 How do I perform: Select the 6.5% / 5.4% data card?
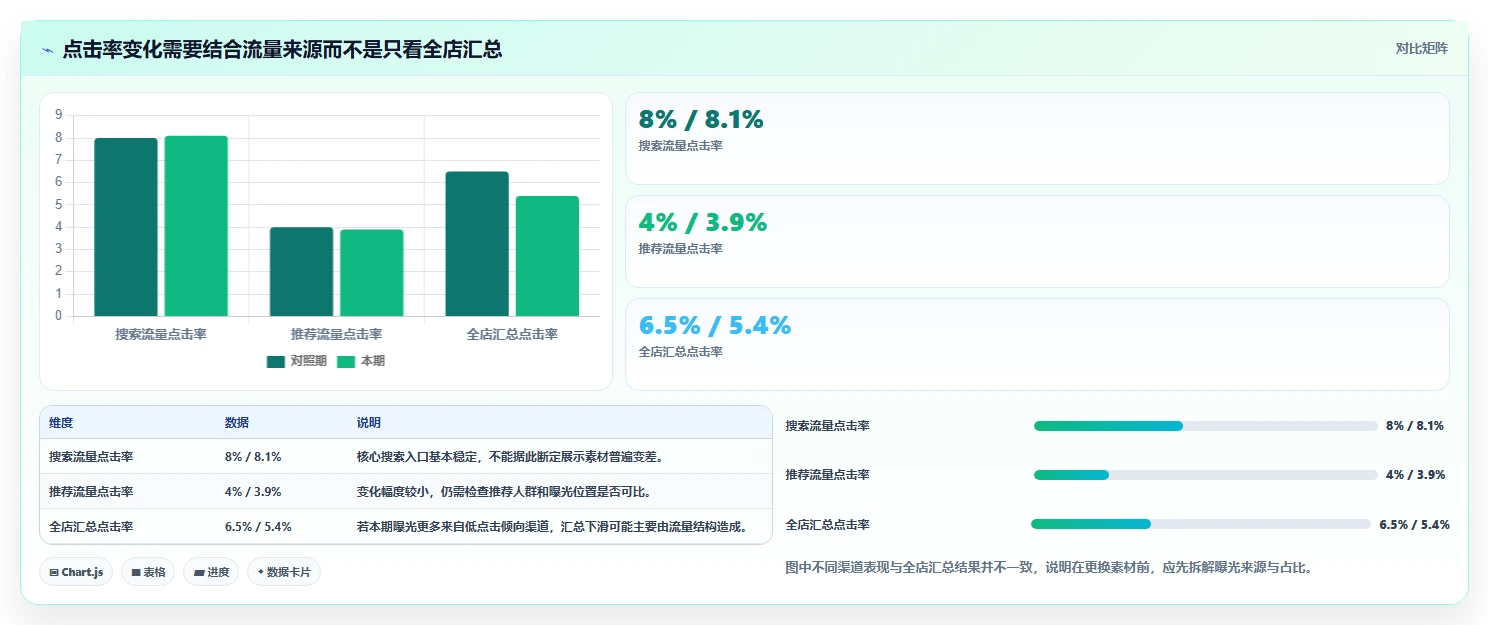click(x=1037, y=344)
